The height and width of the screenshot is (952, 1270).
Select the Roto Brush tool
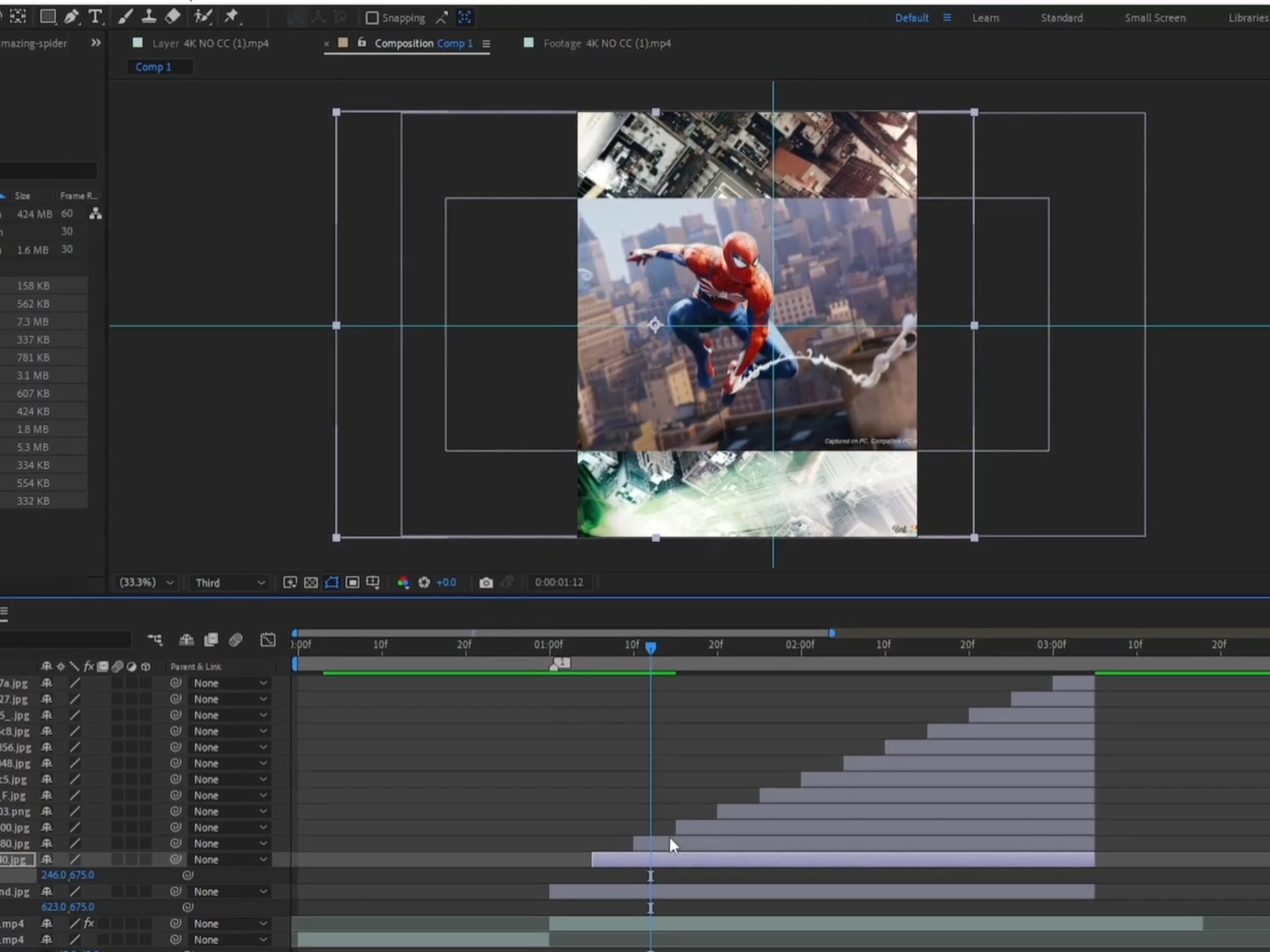point(202,17)
